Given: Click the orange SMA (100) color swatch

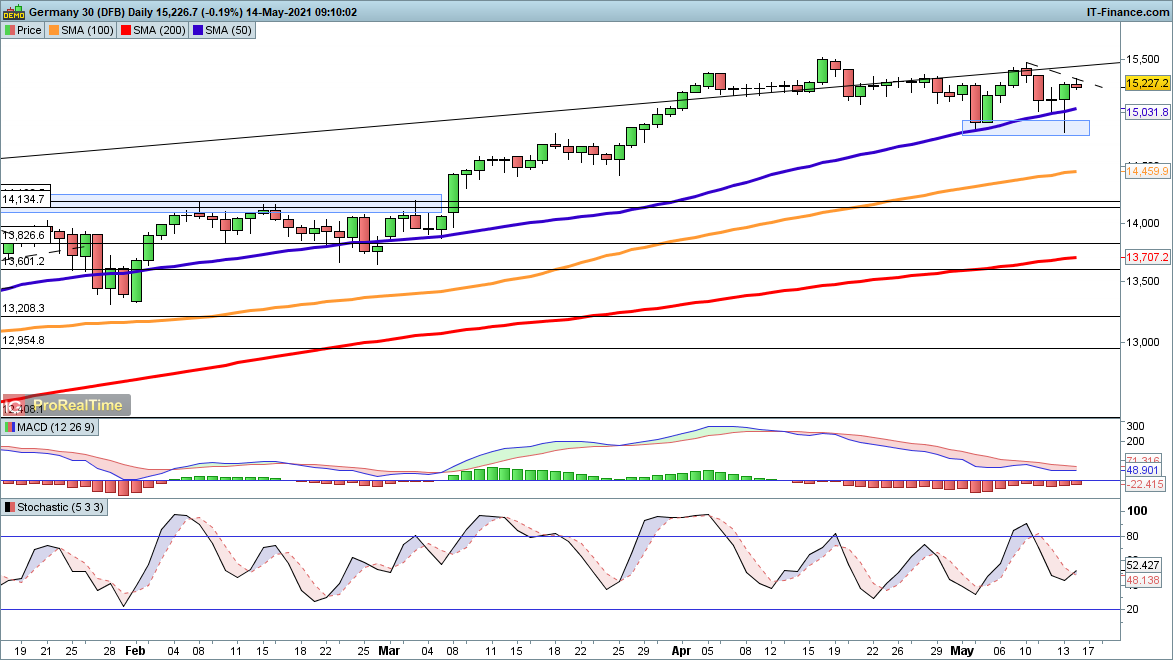Looking at the screenshot, I should click(55, 30).
